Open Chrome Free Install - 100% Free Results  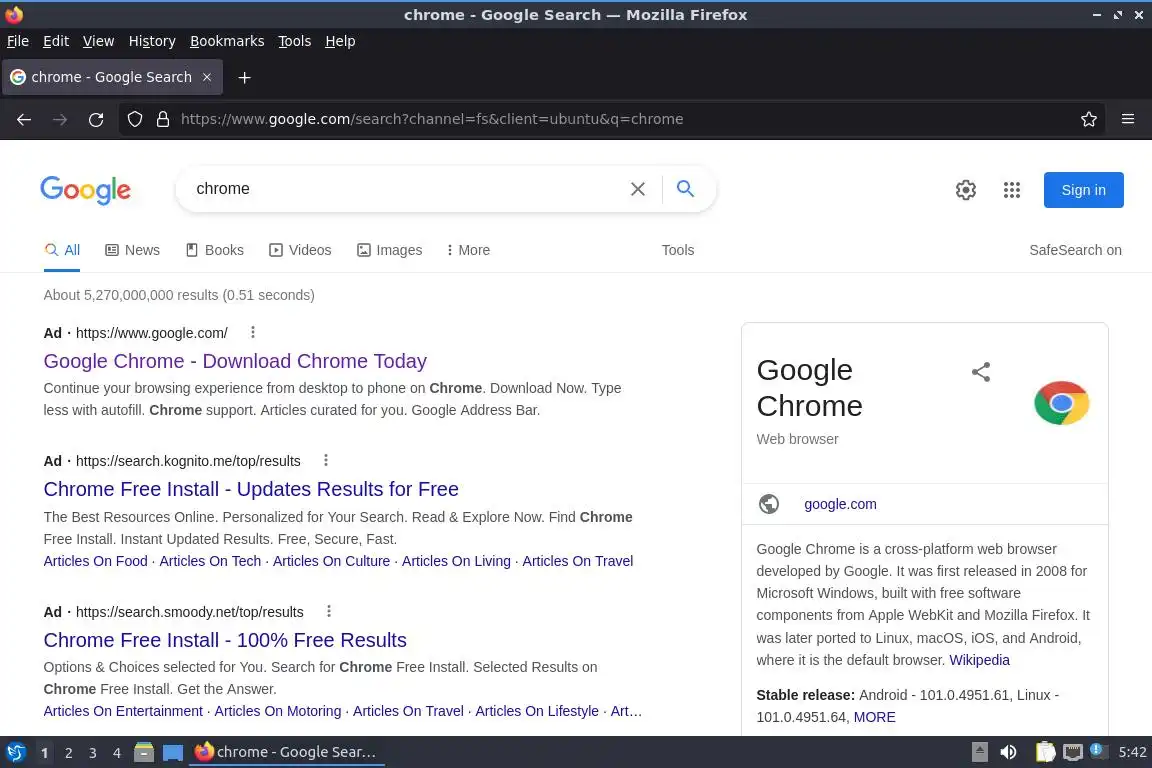click(225, 639)
